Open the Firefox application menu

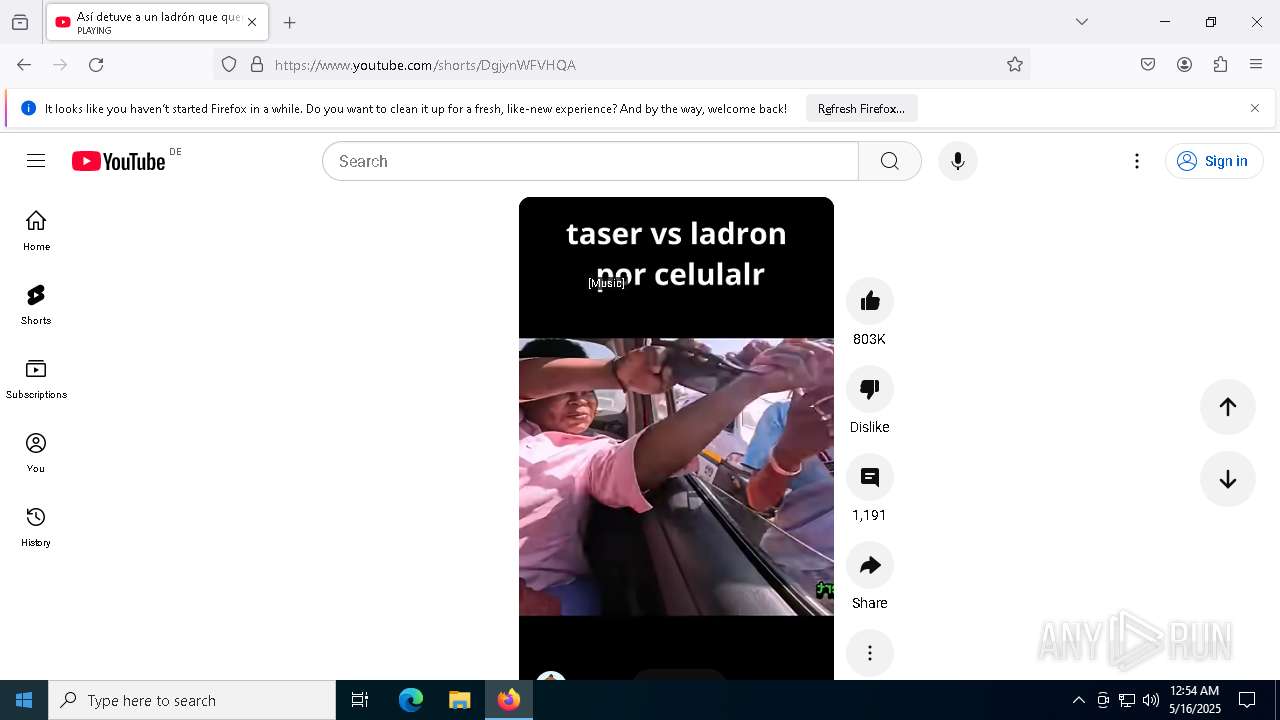pyautogui.click(x=1256, y=65)
